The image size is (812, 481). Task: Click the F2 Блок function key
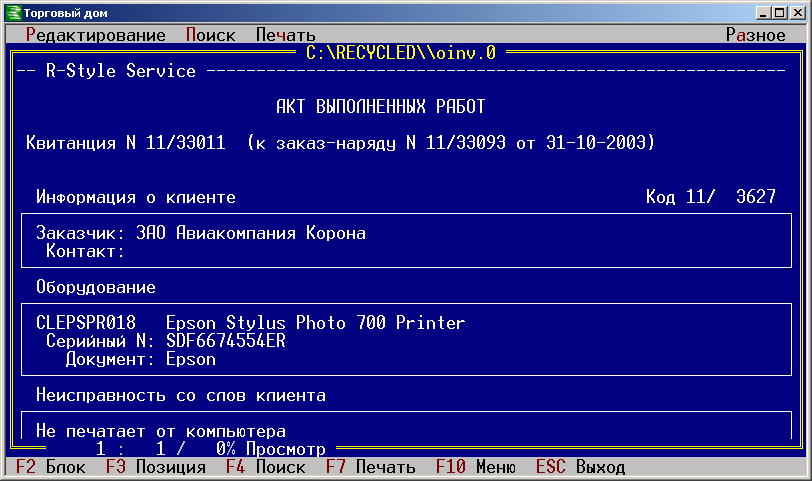tap(50, 467)
